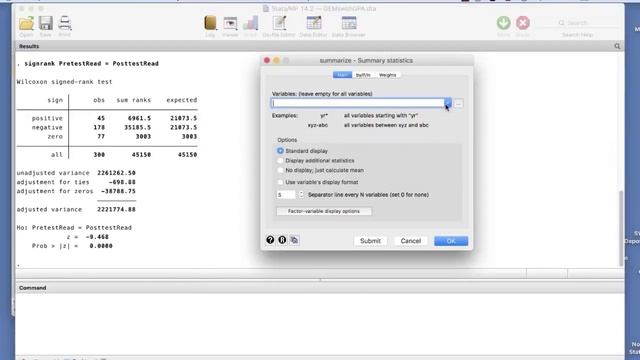Click the Prob > |z| value 0.0000
This screenshot has width=640, height=360.
(101, 246)
